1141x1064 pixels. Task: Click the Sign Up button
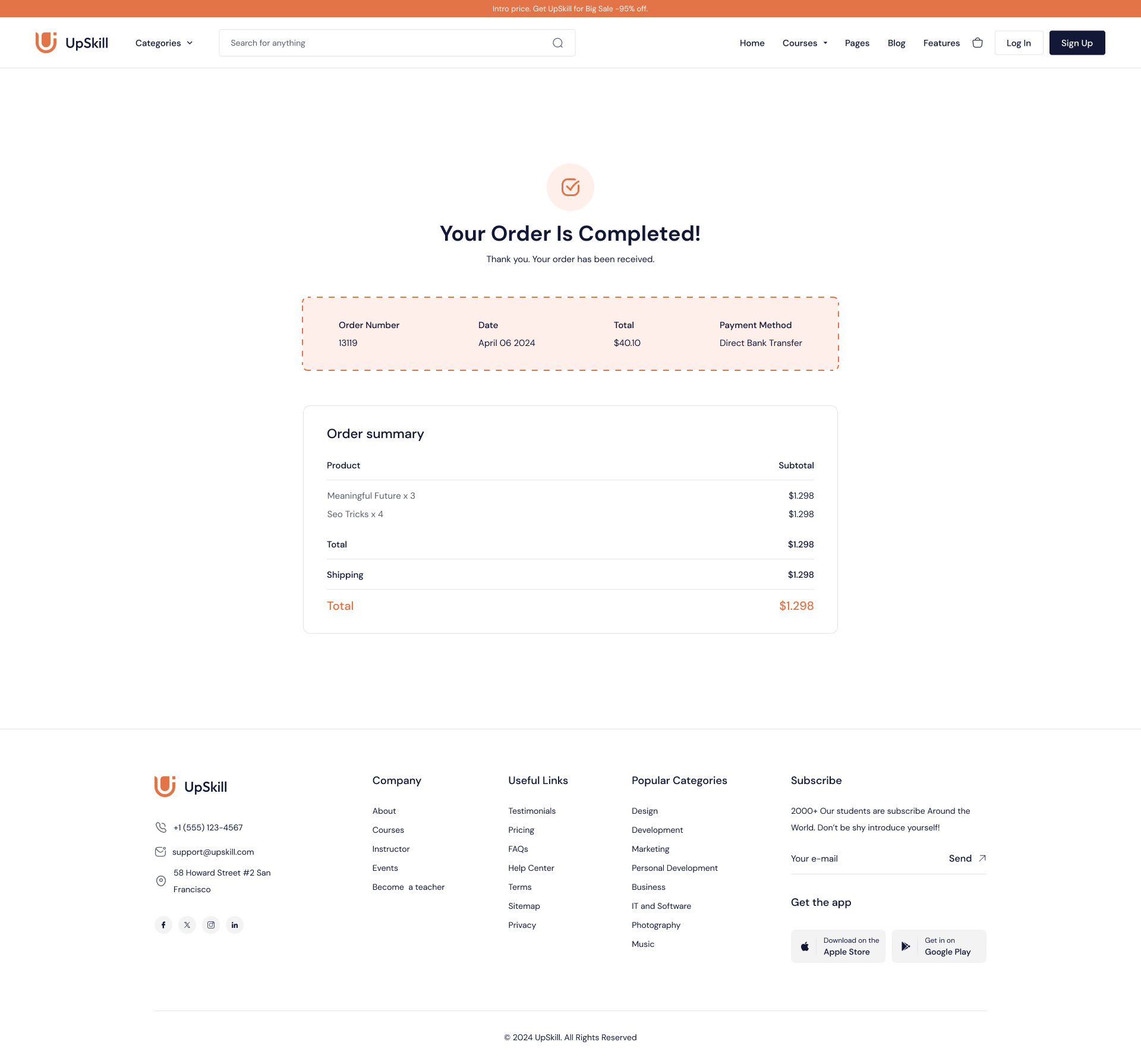(1077, 42)
